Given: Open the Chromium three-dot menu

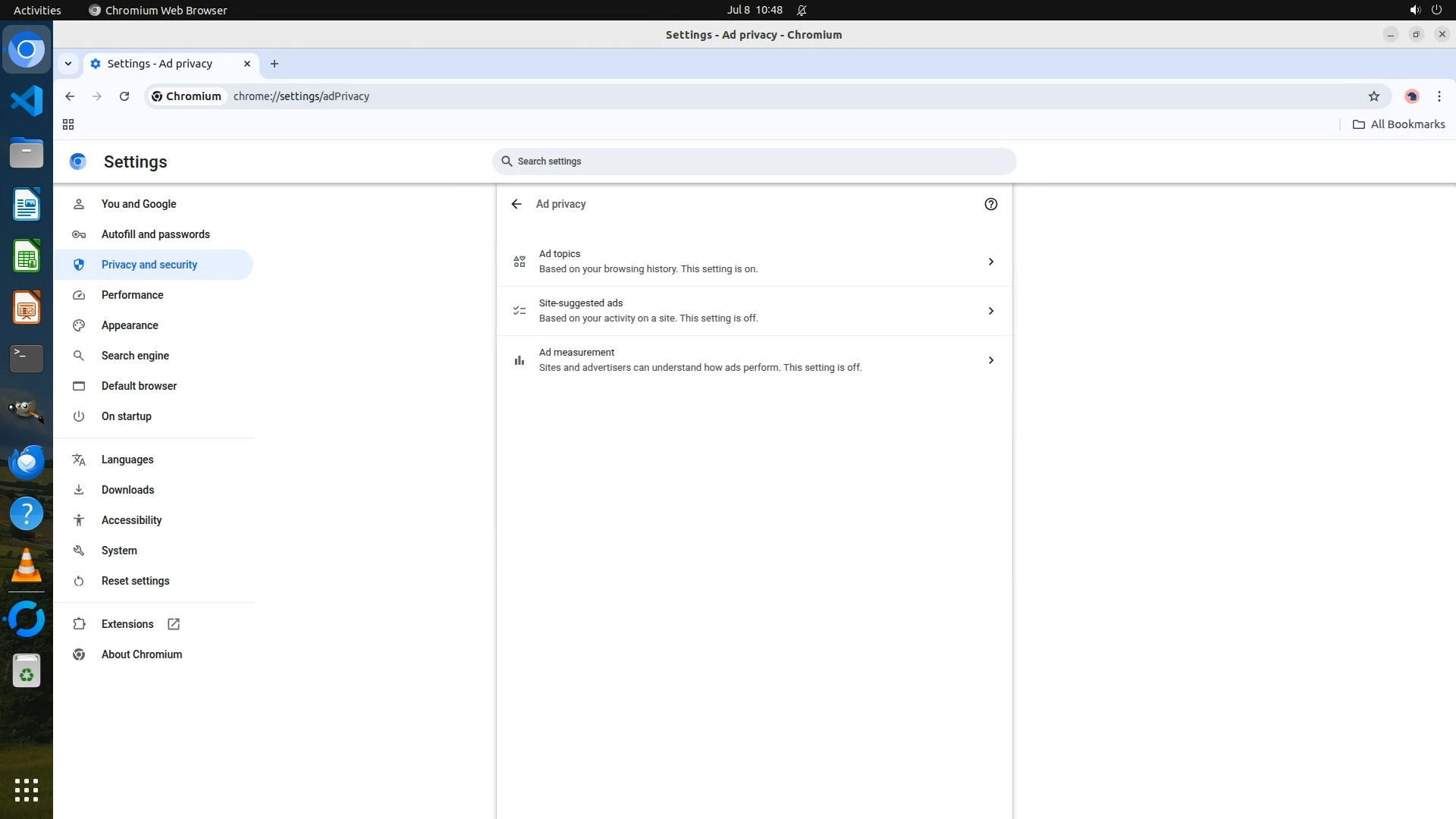Looking at the screenshot, I should (1439, 96).
